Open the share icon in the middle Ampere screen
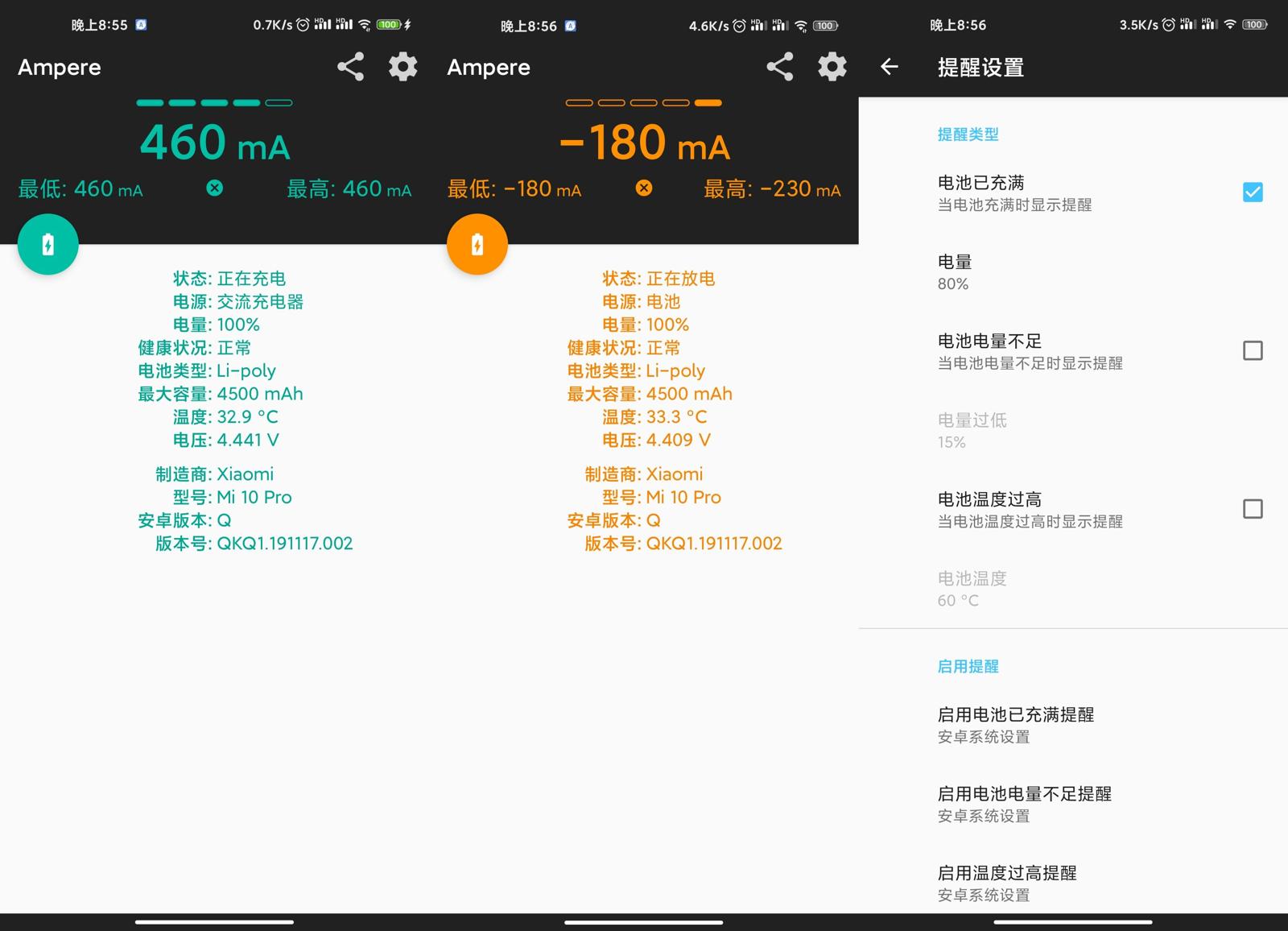The image size is (1288, 931). pyautogui.click(x=778, y=68)
